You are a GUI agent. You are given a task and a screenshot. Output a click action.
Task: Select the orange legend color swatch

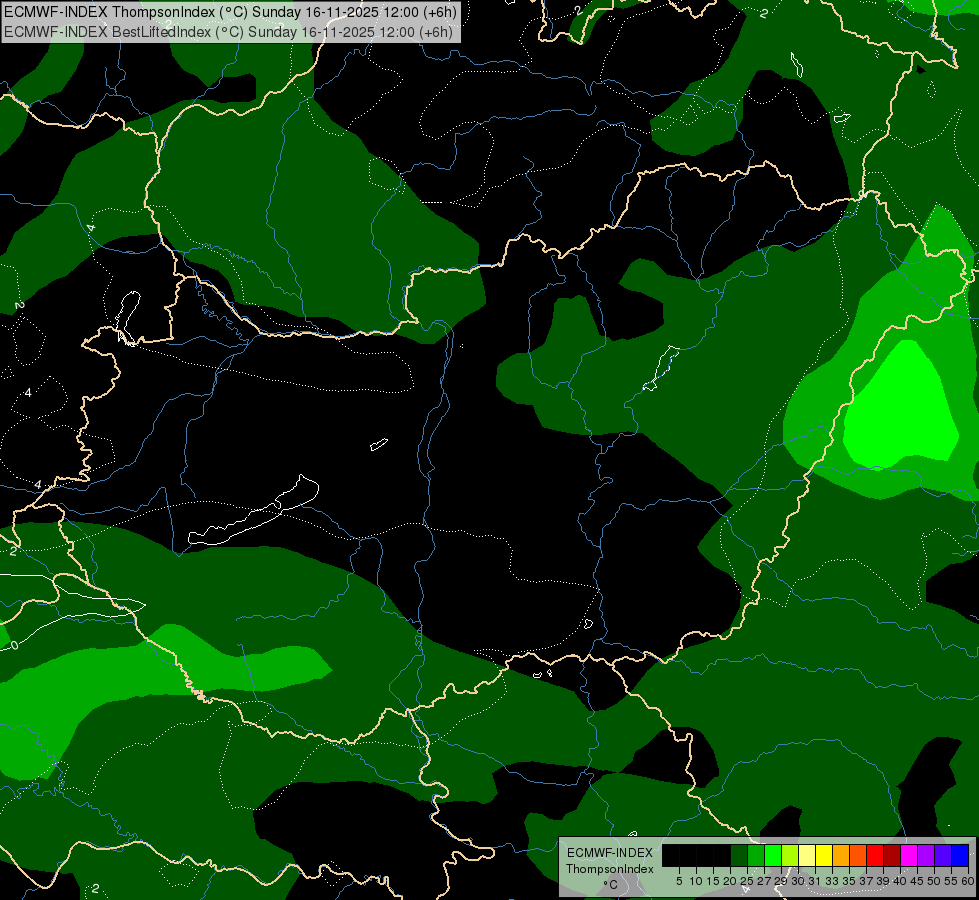(842, 855)
